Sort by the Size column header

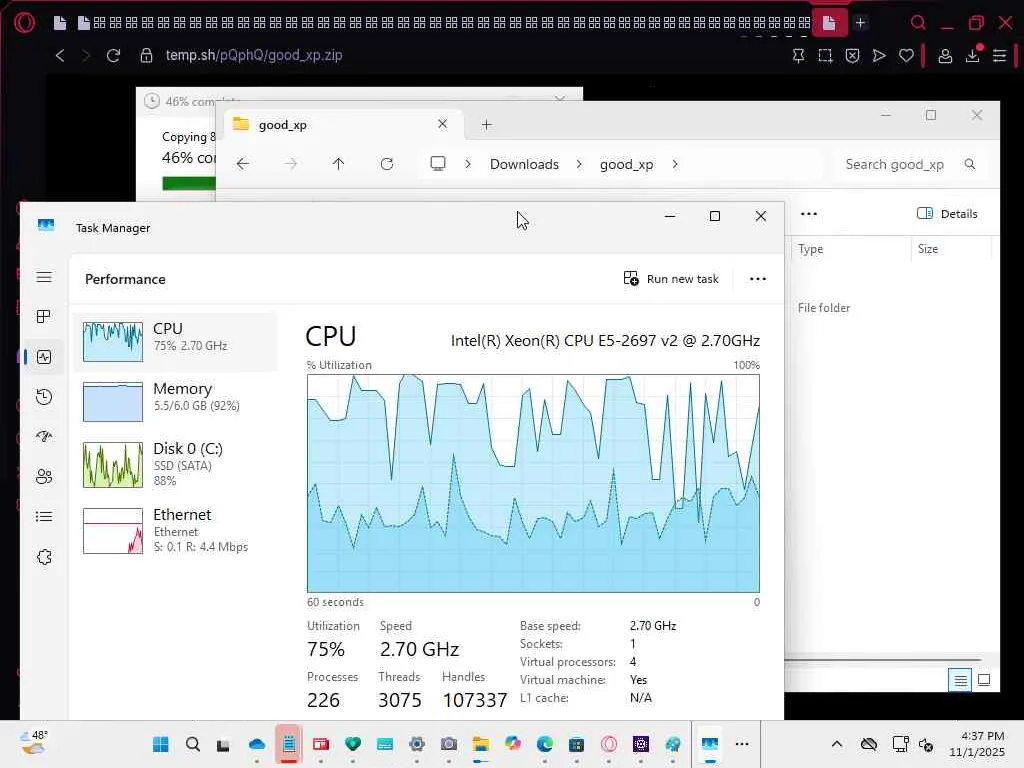(x=951, y=249)
